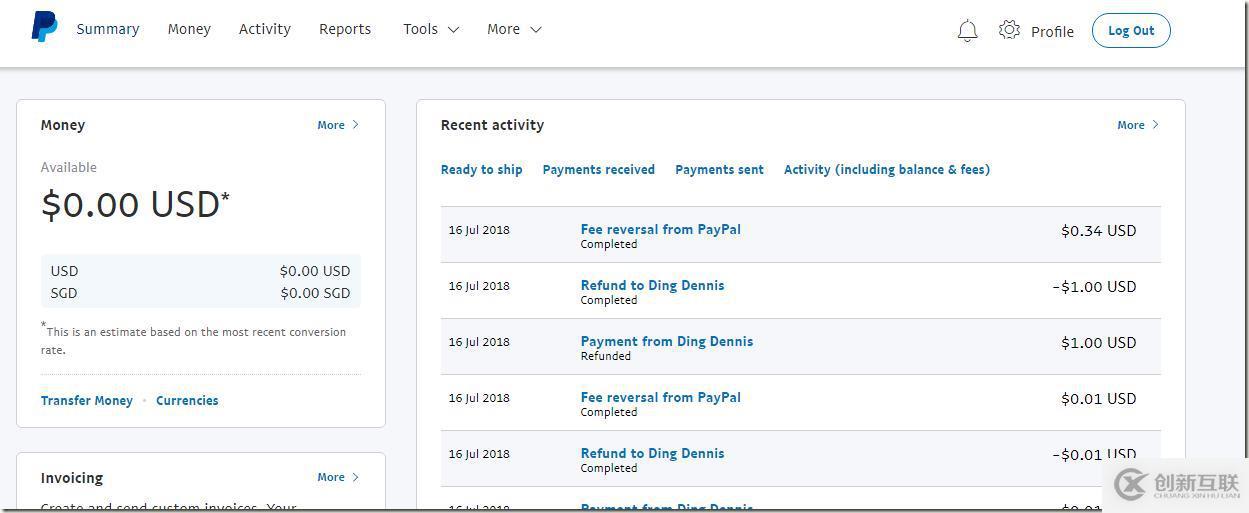Click chevron arrow beside Money More
1249x513 pixels.
[355, 125]
